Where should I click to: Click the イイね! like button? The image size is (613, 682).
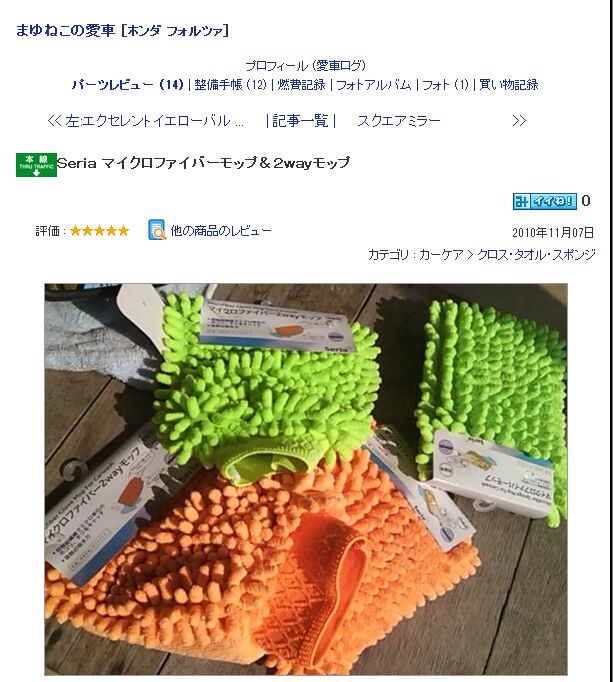545,201
